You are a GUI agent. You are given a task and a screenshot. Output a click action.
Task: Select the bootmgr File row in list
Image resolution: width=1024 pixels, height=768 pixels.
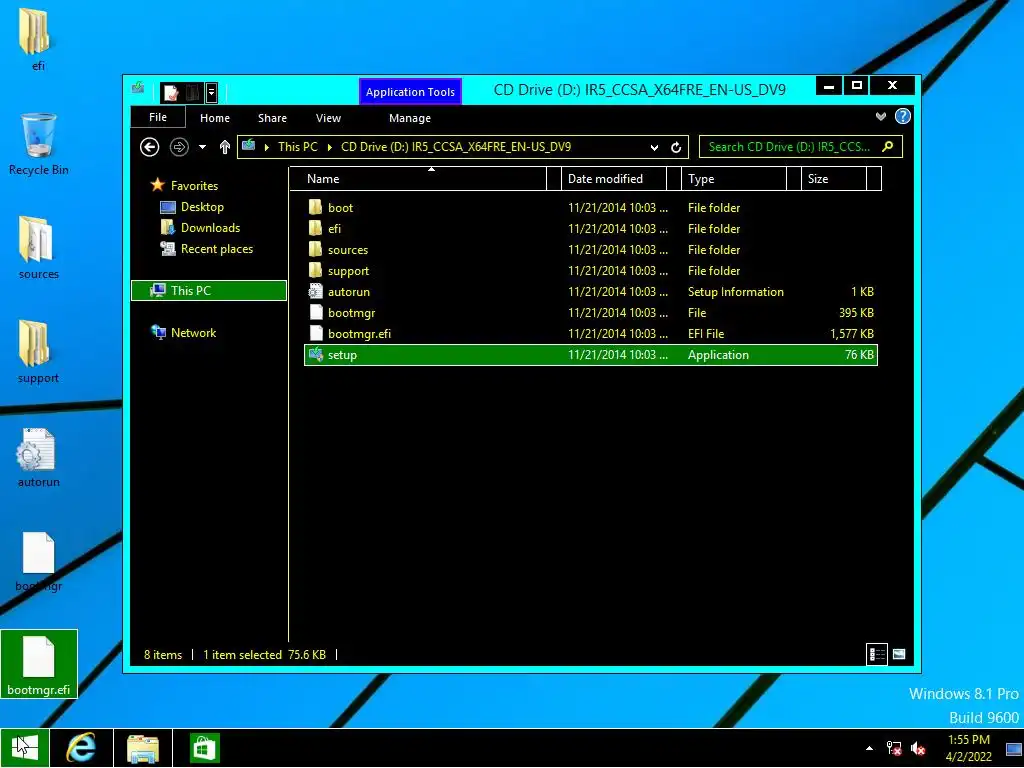coord(590,313)
